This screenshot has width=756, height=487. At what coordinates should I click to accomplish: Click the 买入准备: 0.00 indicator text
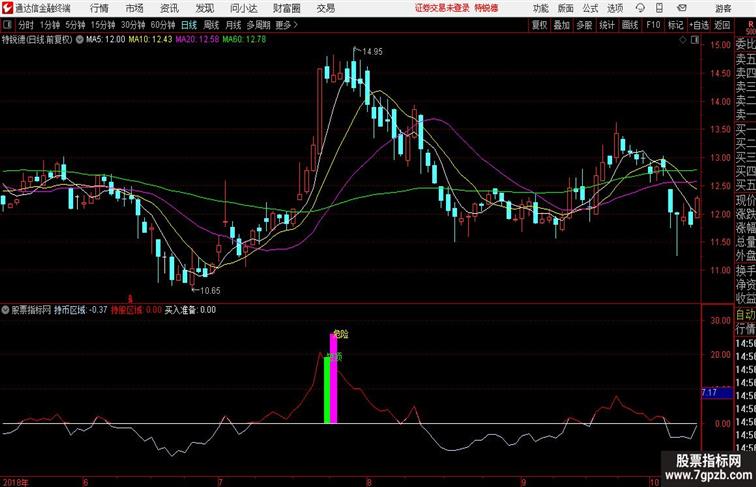tap(190, 310)
